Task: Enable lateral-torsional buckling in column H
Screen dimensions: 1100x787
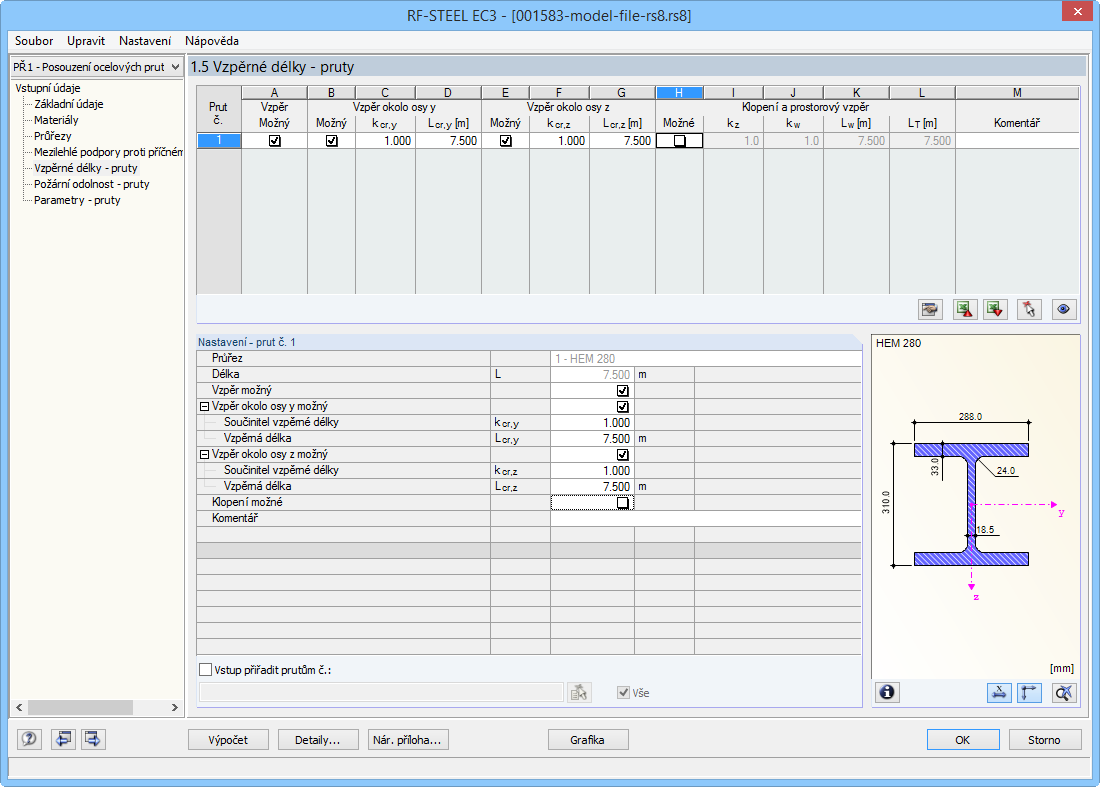Action: tap(679, 140)
